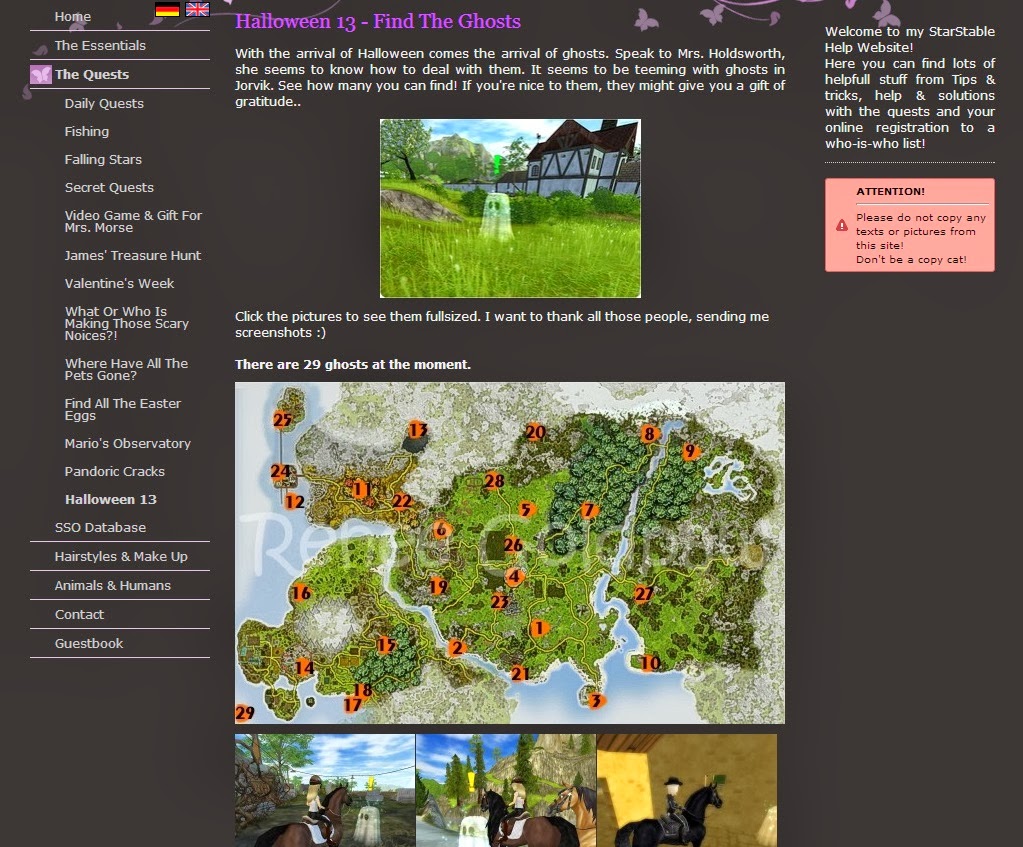The image size is (1023, 847).
Task: View the first rider screenshot below the map
Action: click(x=324, y=790)
